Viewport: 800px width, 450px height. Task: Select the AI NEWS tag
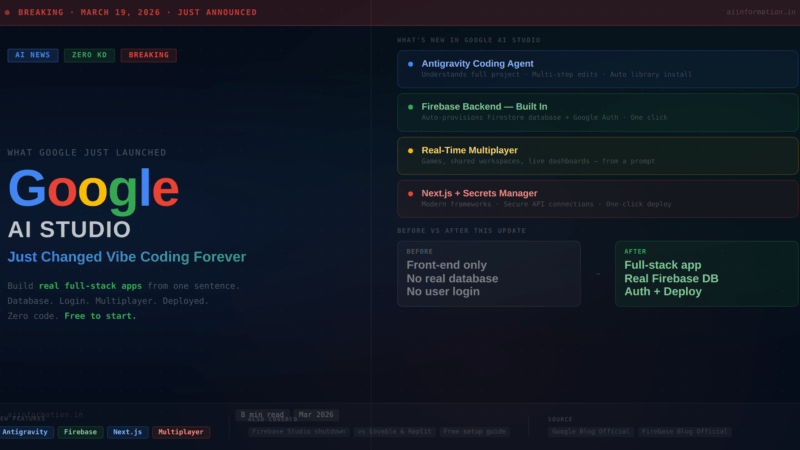33,56
